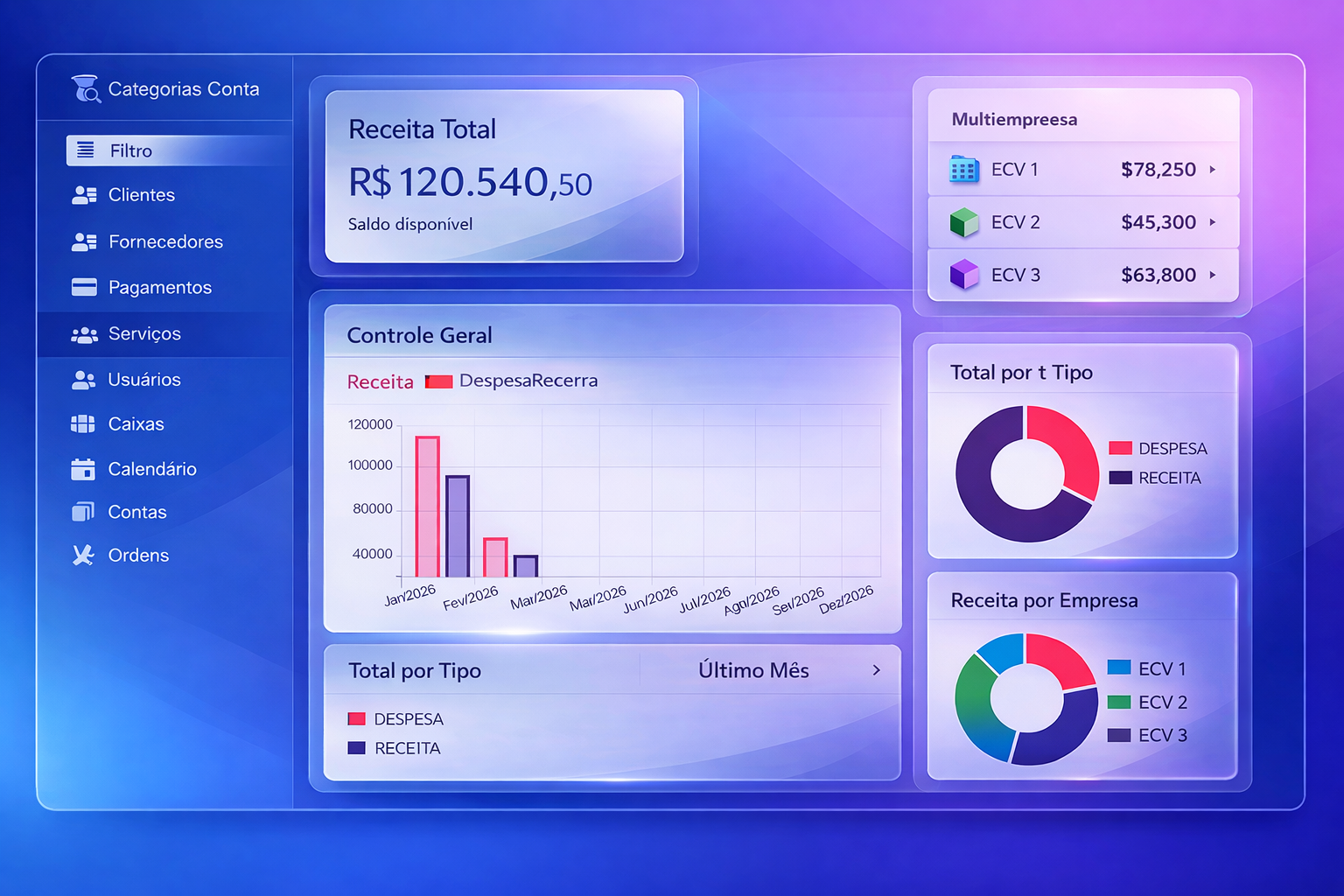Click the Ordens wrench icon
The height and width of the screenshot is (896, 1344).
click(81, 555)
